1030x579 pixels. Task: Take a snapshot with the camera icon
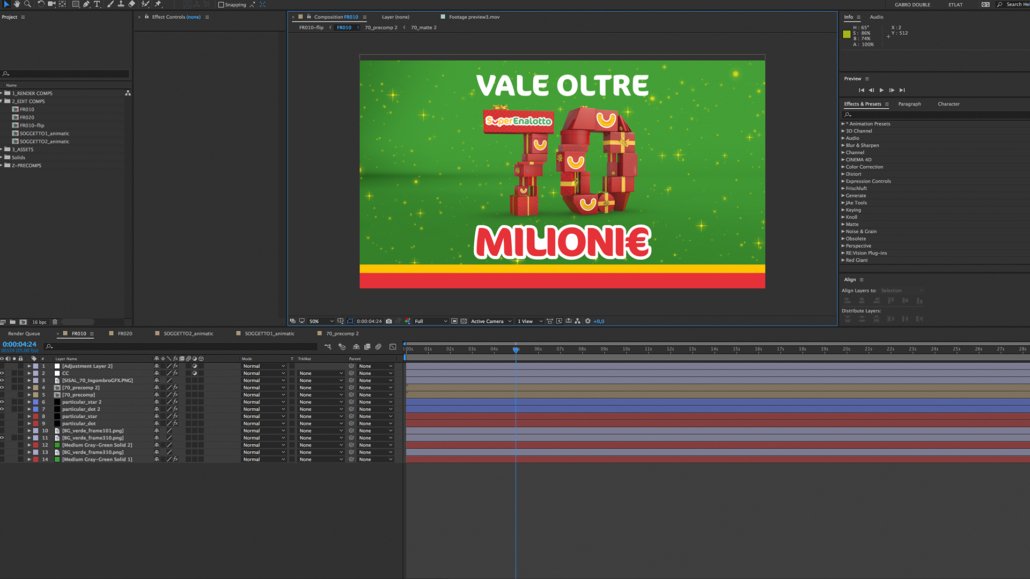[389, 321]
